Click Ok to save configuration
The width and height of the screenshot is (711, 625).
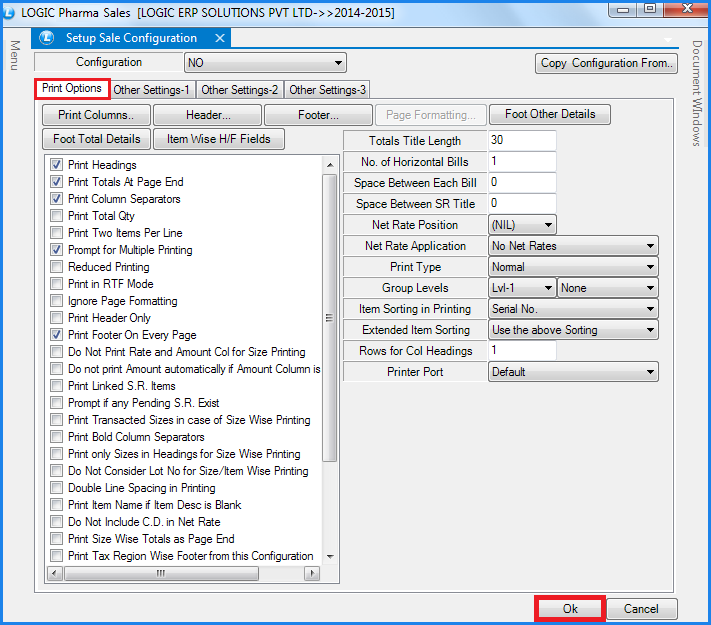[570, 609]
